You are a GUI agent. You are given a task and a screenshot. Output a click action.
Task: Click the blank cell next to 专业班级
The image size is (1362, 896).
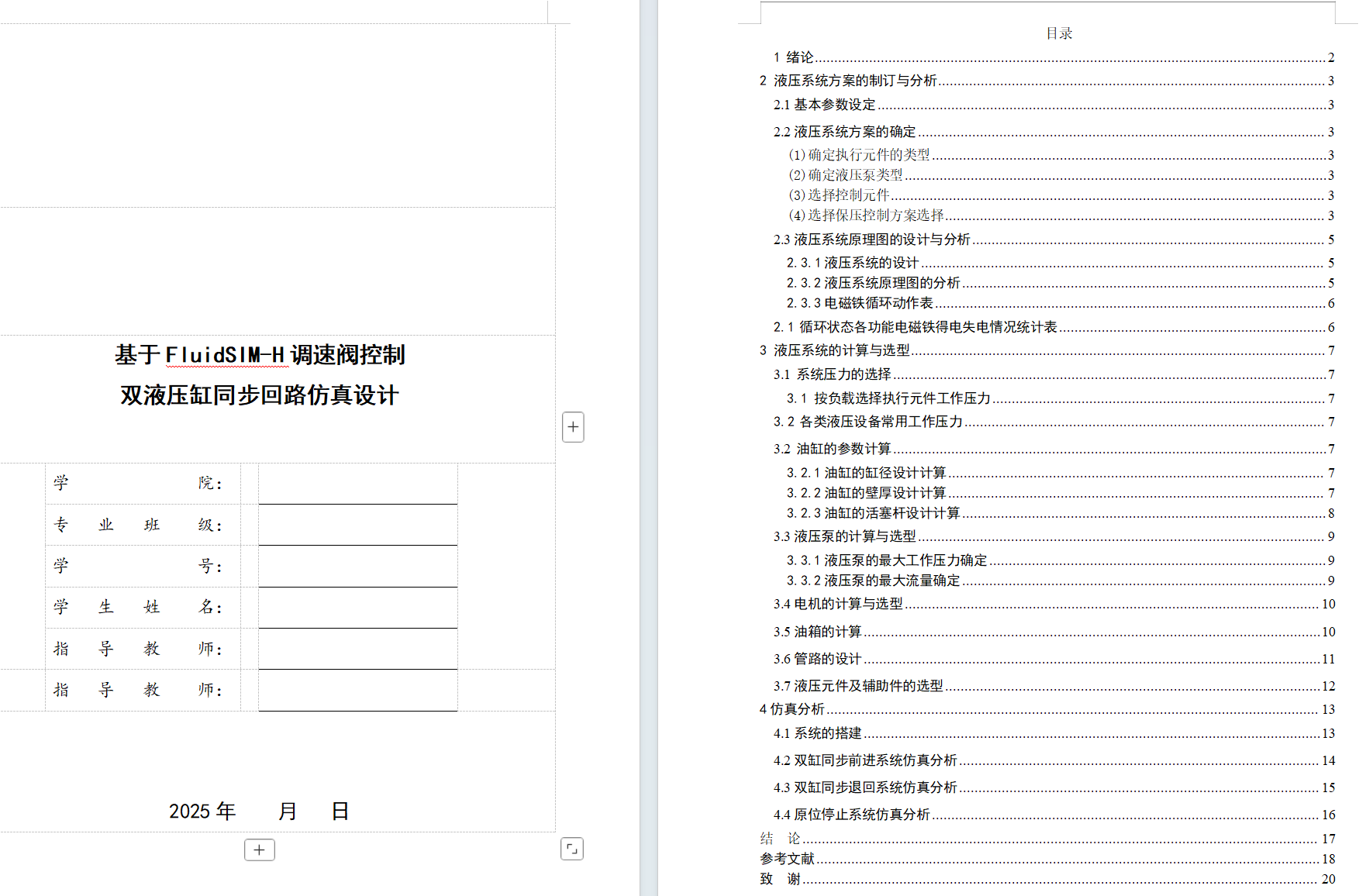(358, 525)
